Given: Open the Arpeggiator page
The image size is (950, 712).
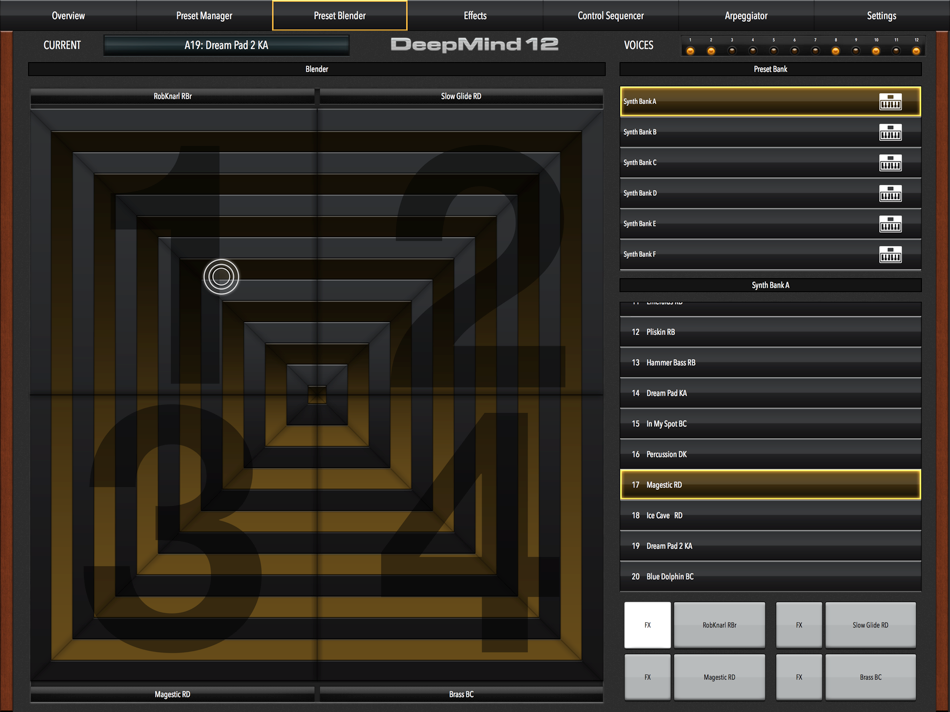Looking at the screenshot, I should click(x=745, y=14).
